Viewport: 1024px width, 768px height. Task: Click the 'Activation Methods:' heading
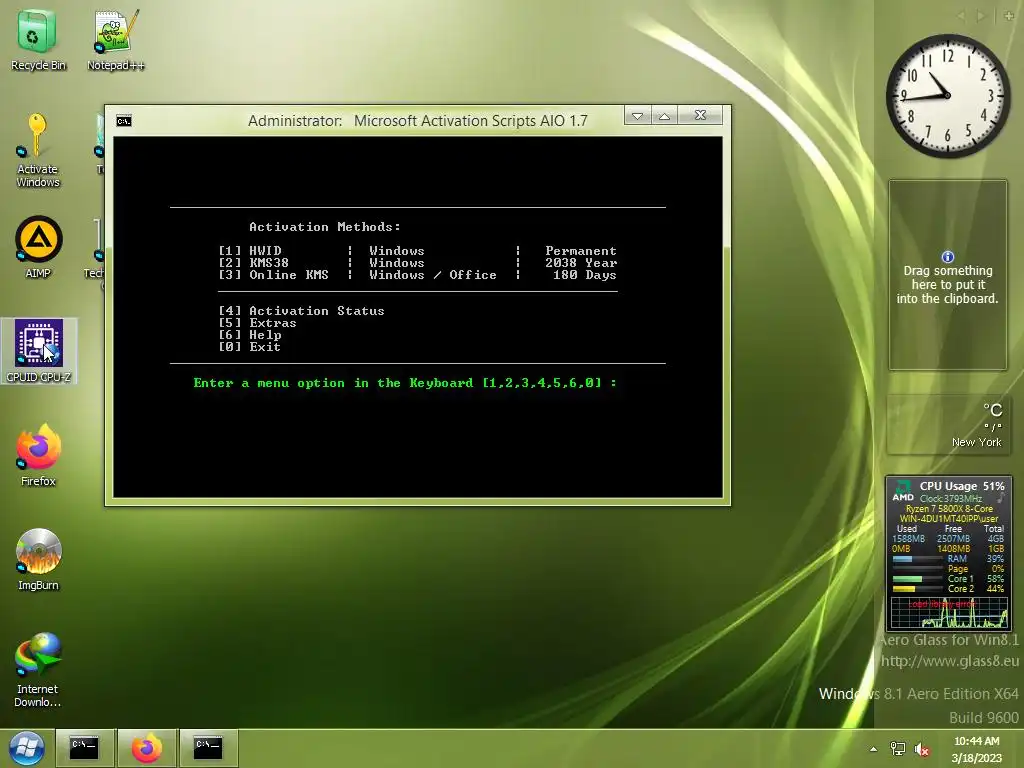coord(325,227)
